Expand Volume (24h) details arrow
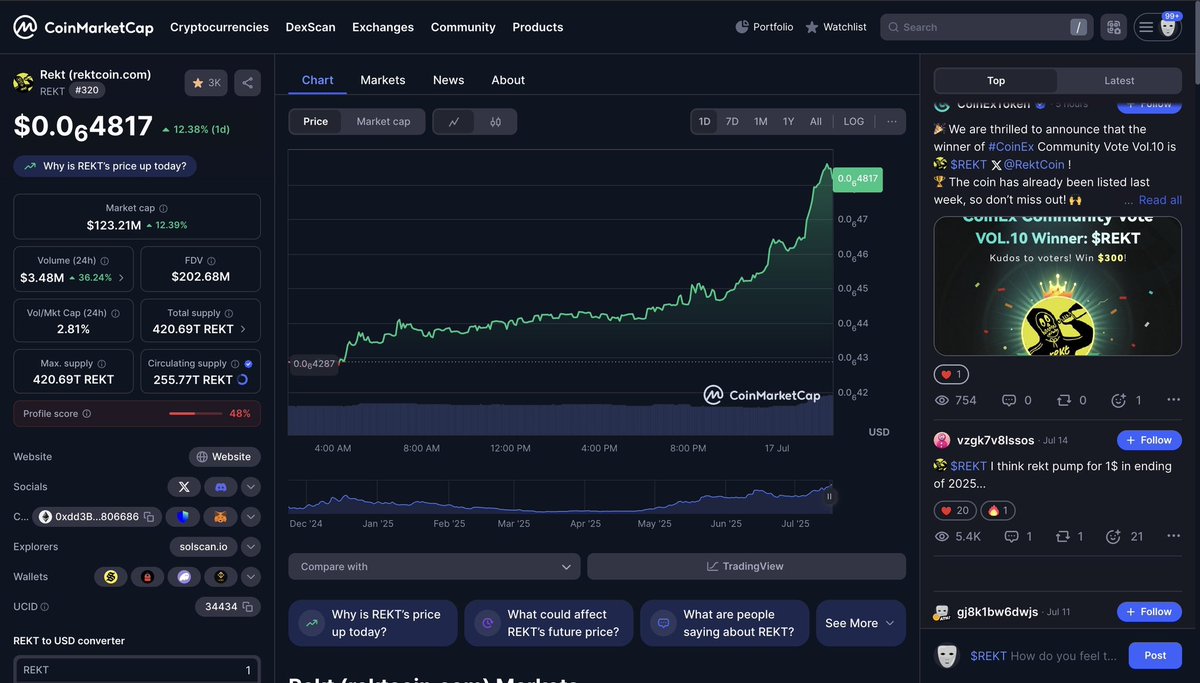The height and width of the screenshot is (683, 1200). click(122, 278)
